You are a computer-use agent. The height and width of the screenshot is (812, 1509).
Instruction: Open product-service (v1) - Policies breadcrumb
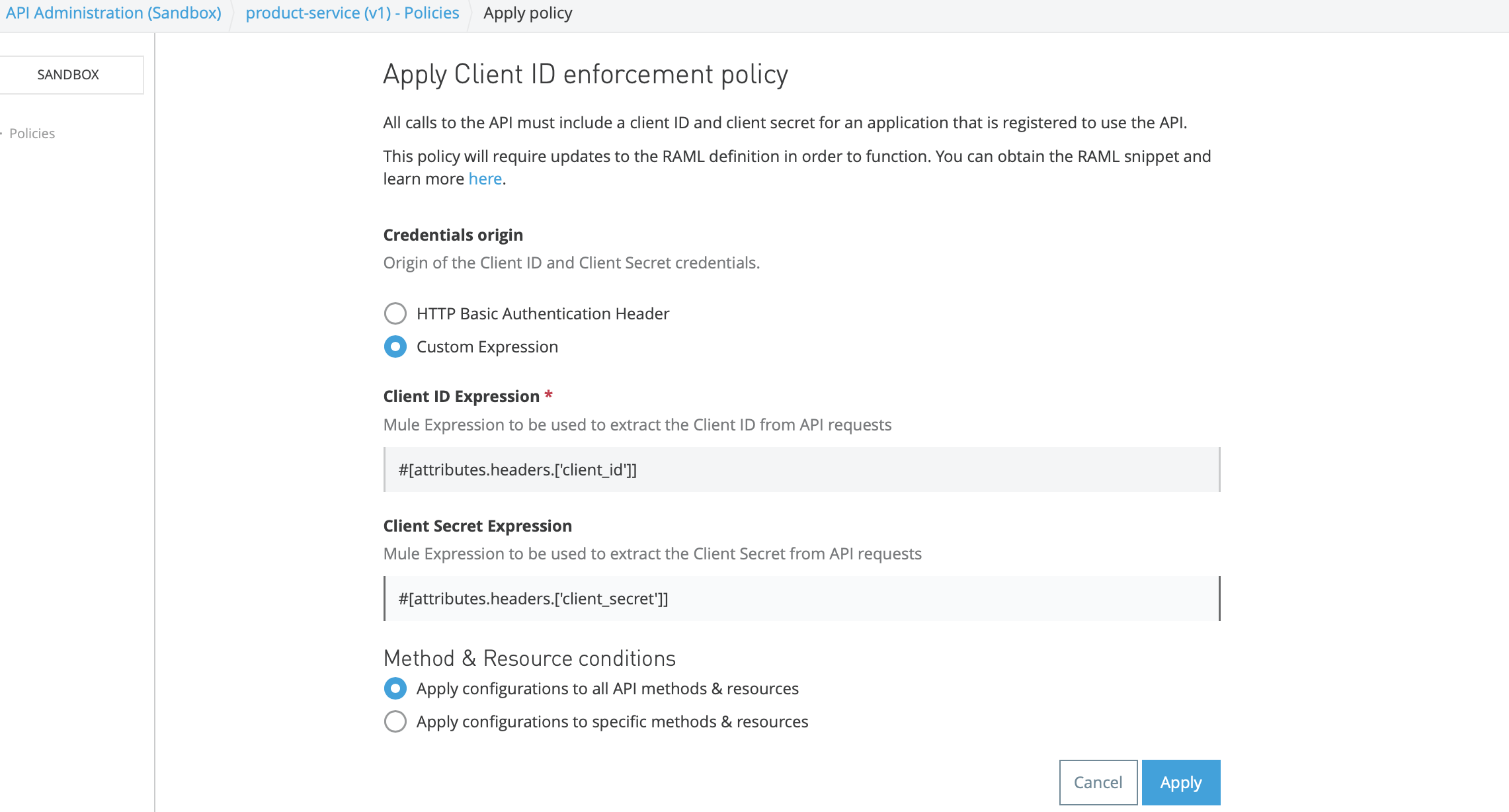[352, 13]
